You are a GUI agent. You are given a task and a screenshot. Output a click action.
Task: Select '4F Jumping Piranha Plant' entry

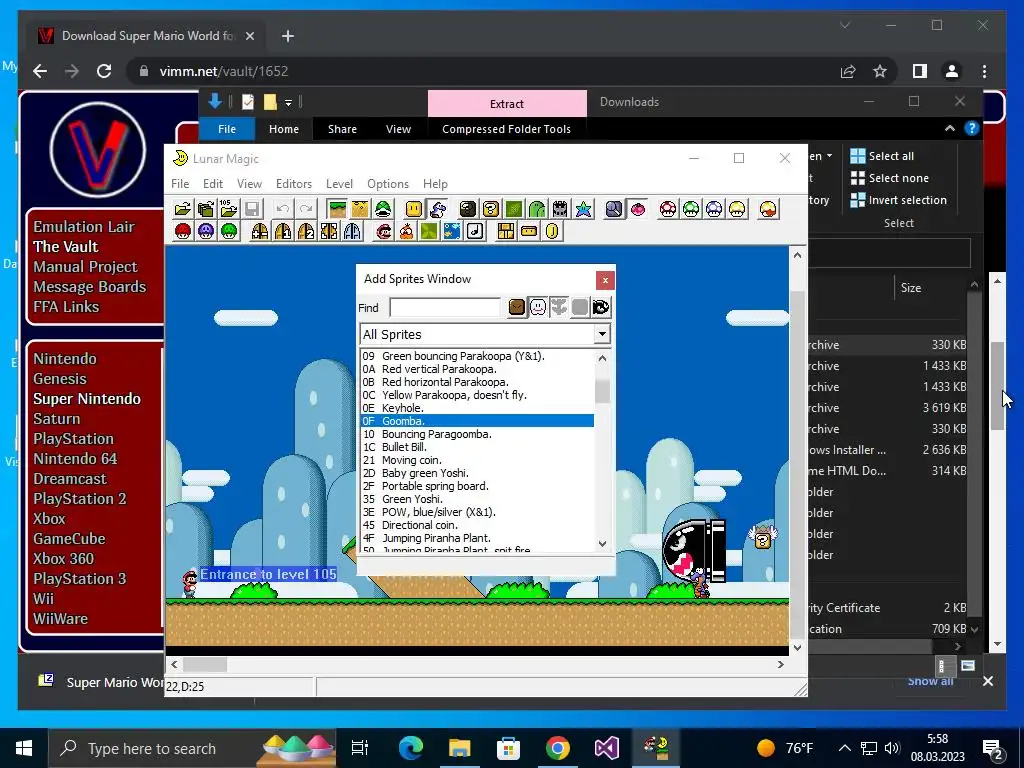tap(477, 538)
